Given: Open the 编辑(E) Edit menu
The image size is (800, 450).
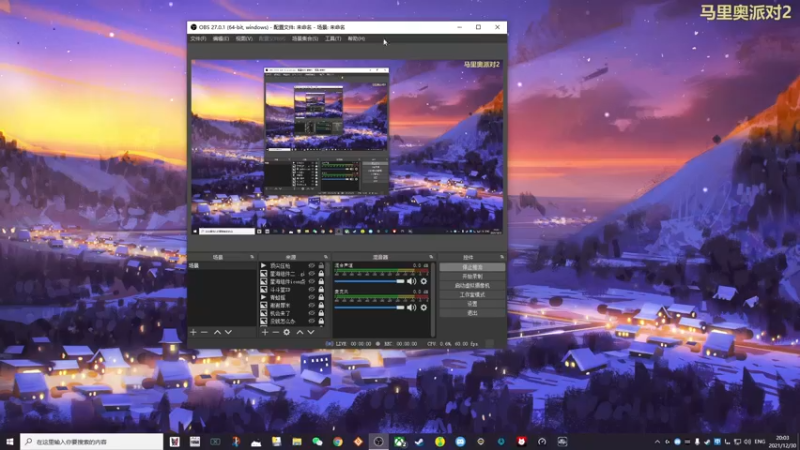Looking at the screenshot, I should pyautogui.click(x=221, y=39).
